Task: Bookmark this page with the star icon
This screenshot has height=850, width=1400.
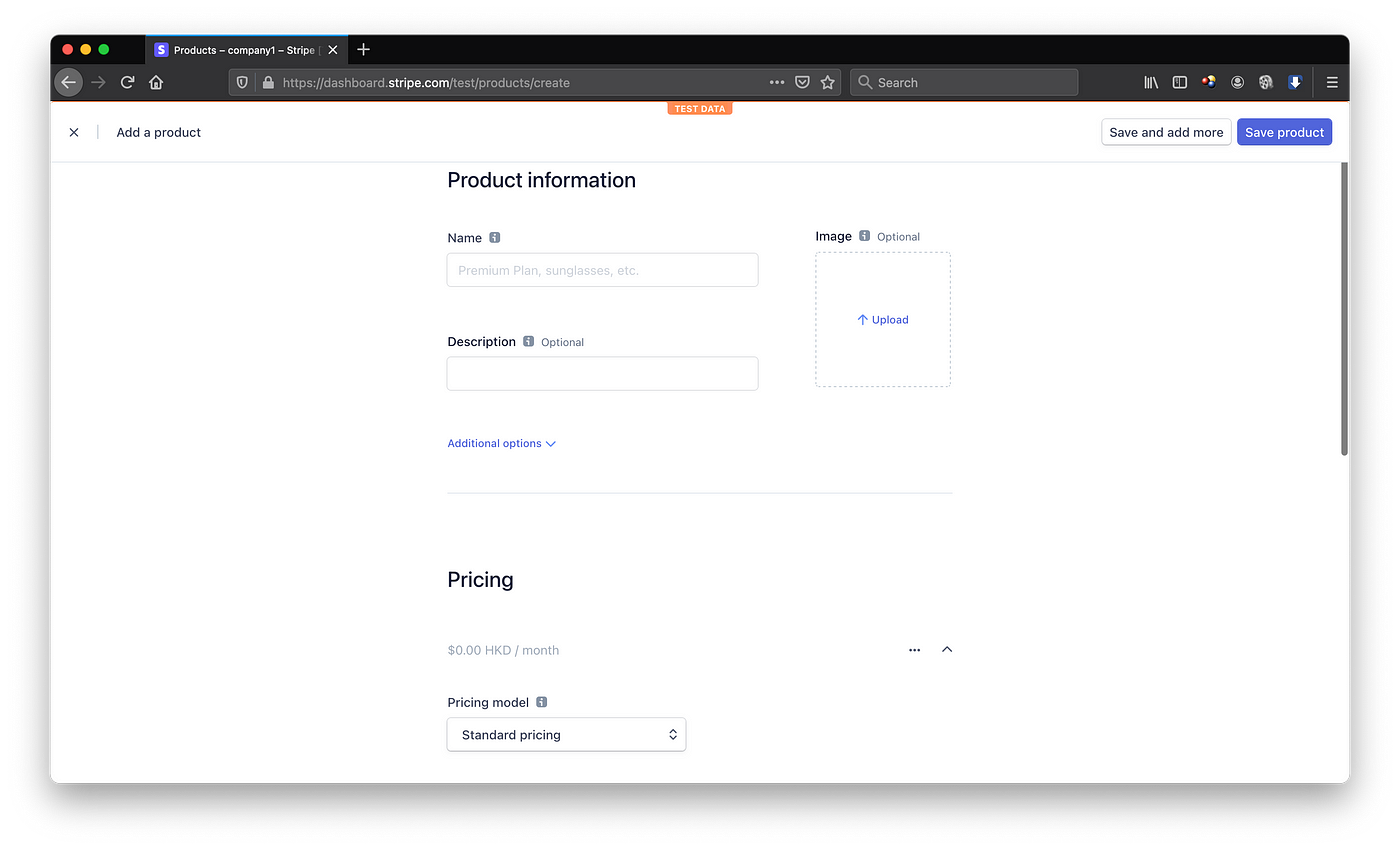Action: pyautogui.click(x=827, y=83)
